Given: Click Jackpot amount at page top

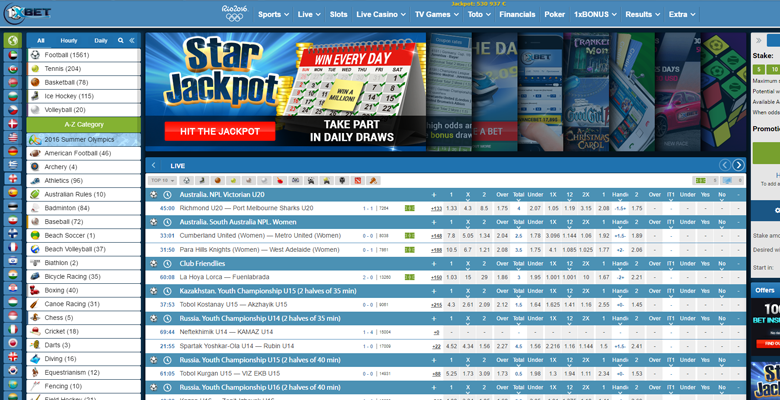Looking at the screenshot, I should coord(479,3).
